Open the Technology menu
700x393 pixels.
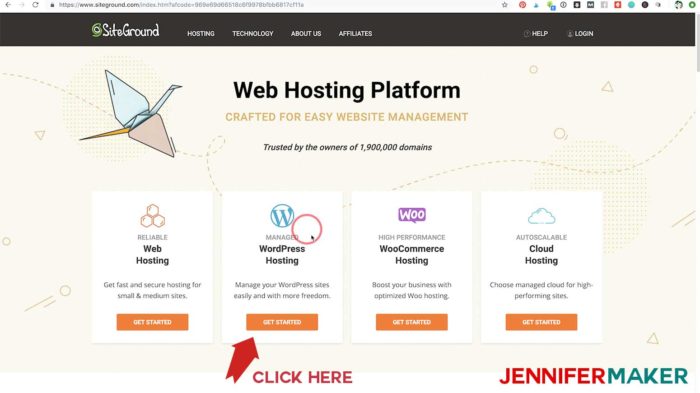click(x=253, y=33)
